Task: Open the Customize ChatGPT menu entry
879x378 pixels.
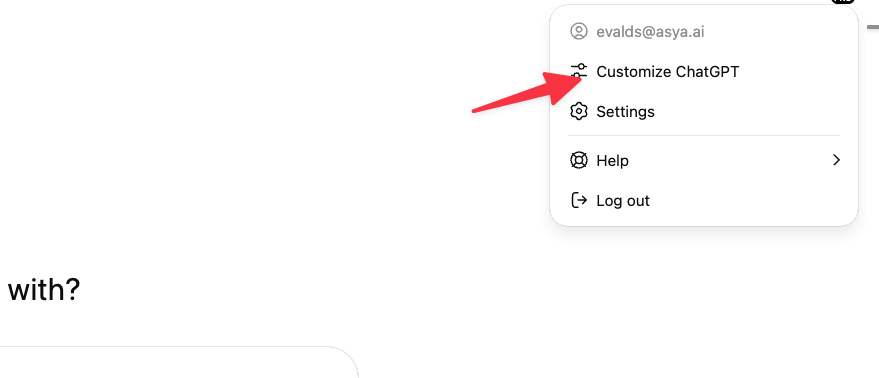Action: pyautogui.click(x=704, y=72)
